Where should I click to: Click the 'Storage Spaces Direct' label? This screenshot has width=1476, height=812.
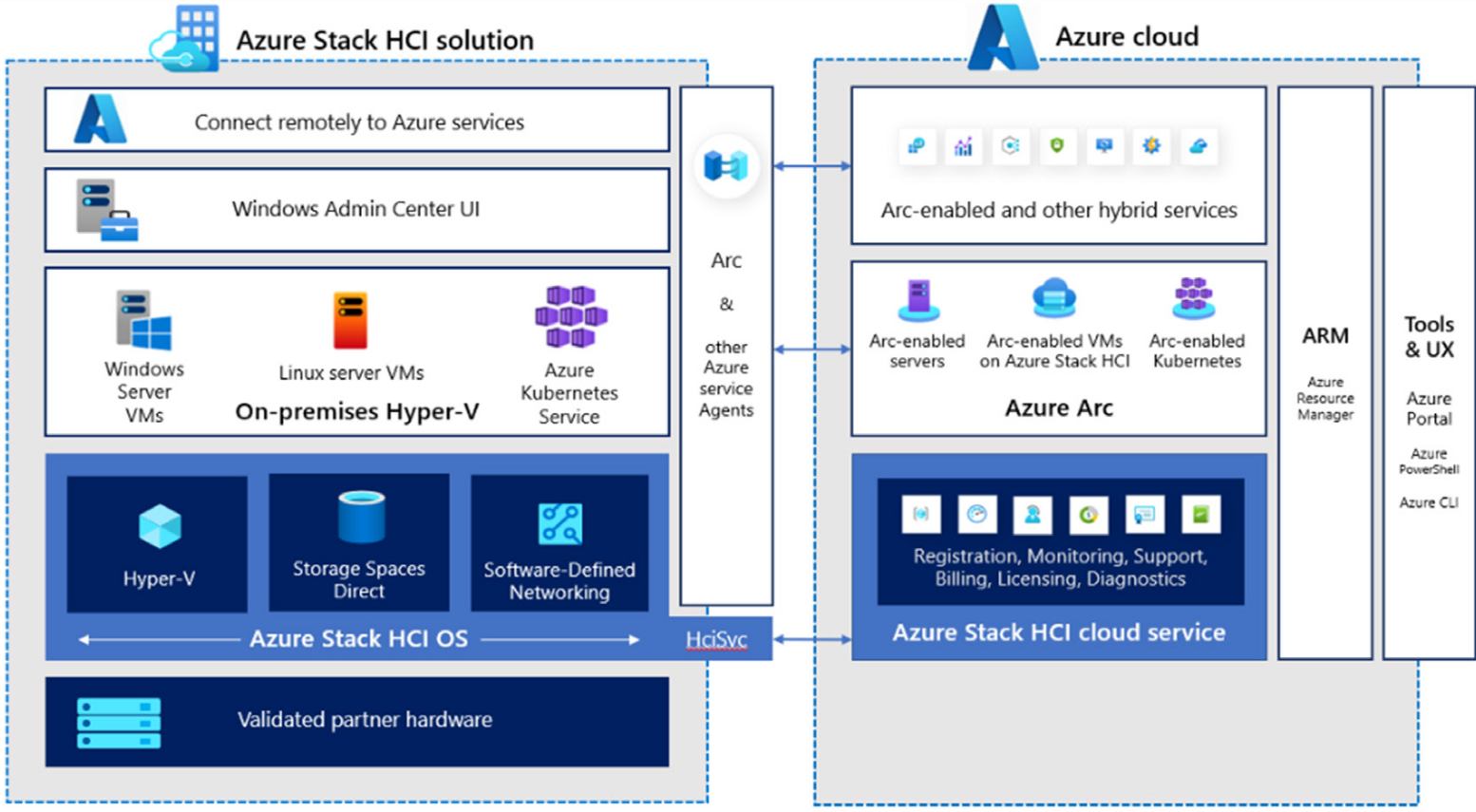(359, 579)
